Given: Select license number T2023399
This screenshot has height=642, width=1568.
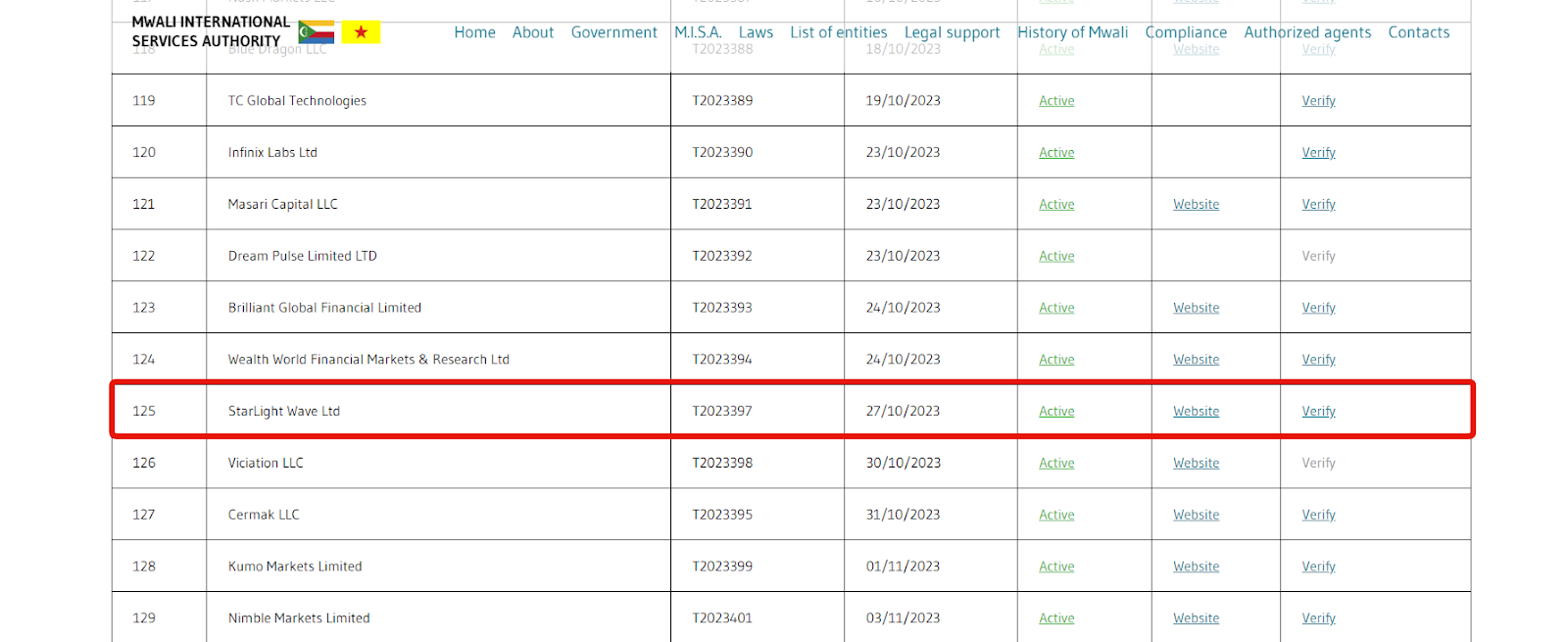Looking at the screenshot, I should 722,567.
